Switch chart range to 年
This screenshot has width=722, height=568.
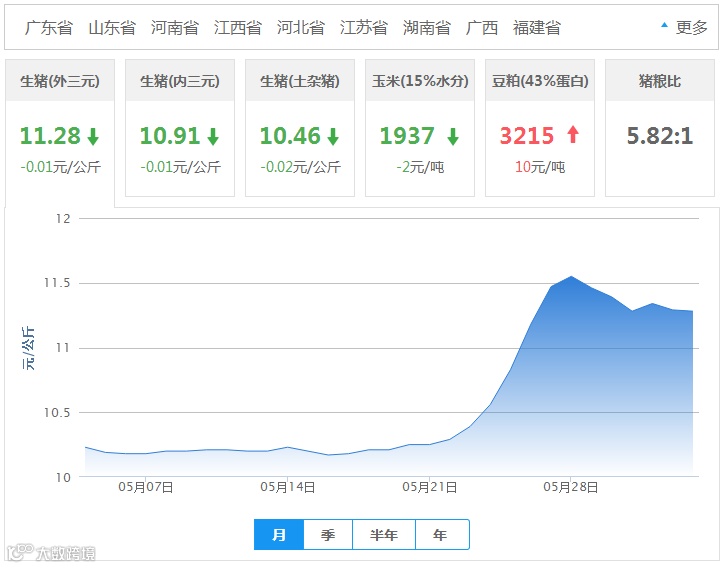(x=442, y=534)
